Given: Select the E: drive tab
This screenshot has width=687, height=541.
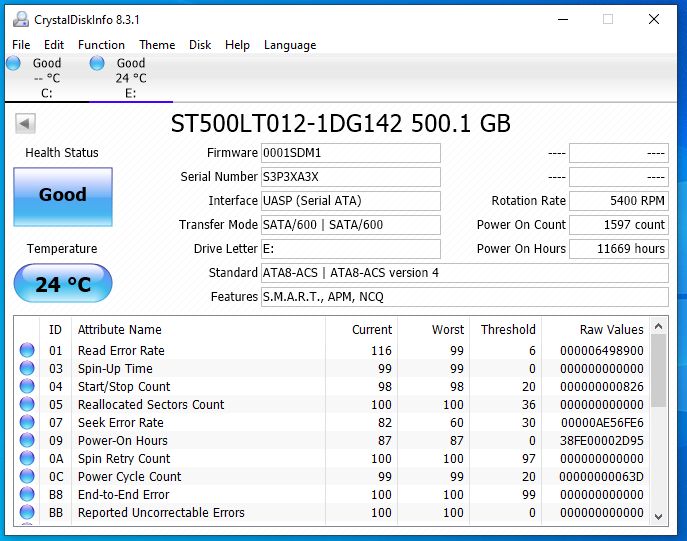Looking at the screenshot, I should point(130,78).
